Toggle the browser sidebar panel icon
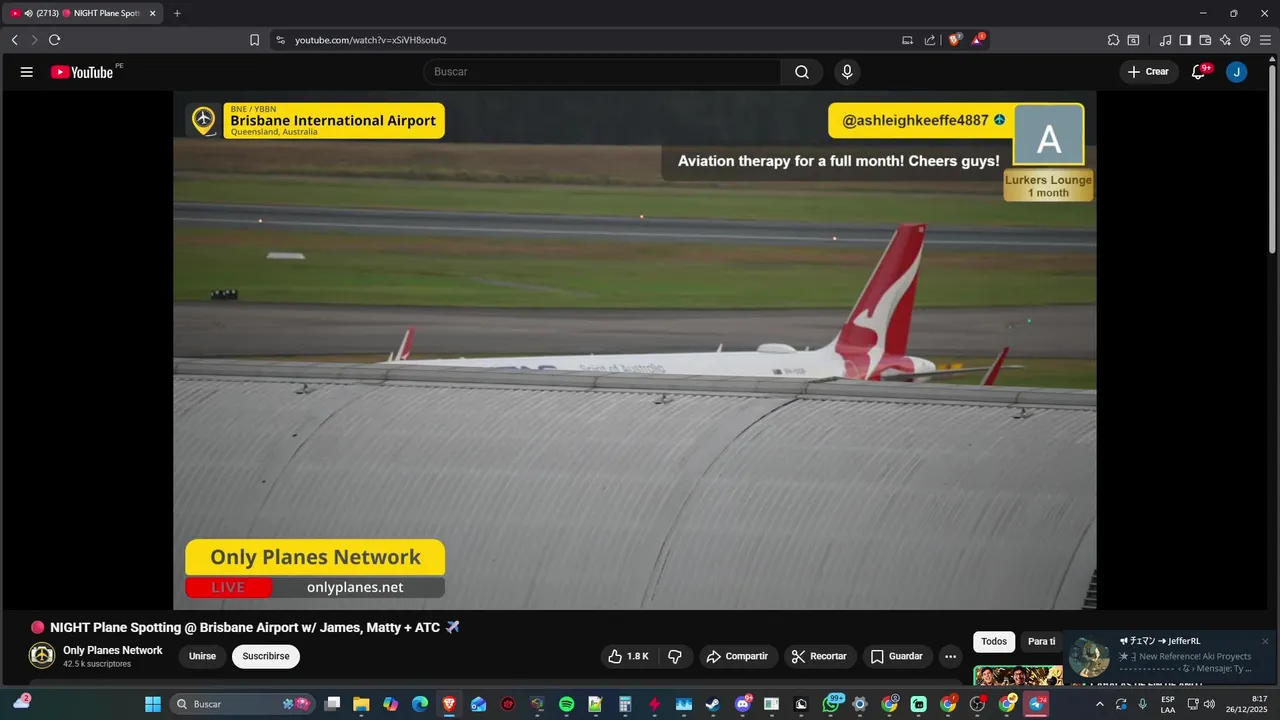Screen dimensions: 1280x720 pos(1185,40)
